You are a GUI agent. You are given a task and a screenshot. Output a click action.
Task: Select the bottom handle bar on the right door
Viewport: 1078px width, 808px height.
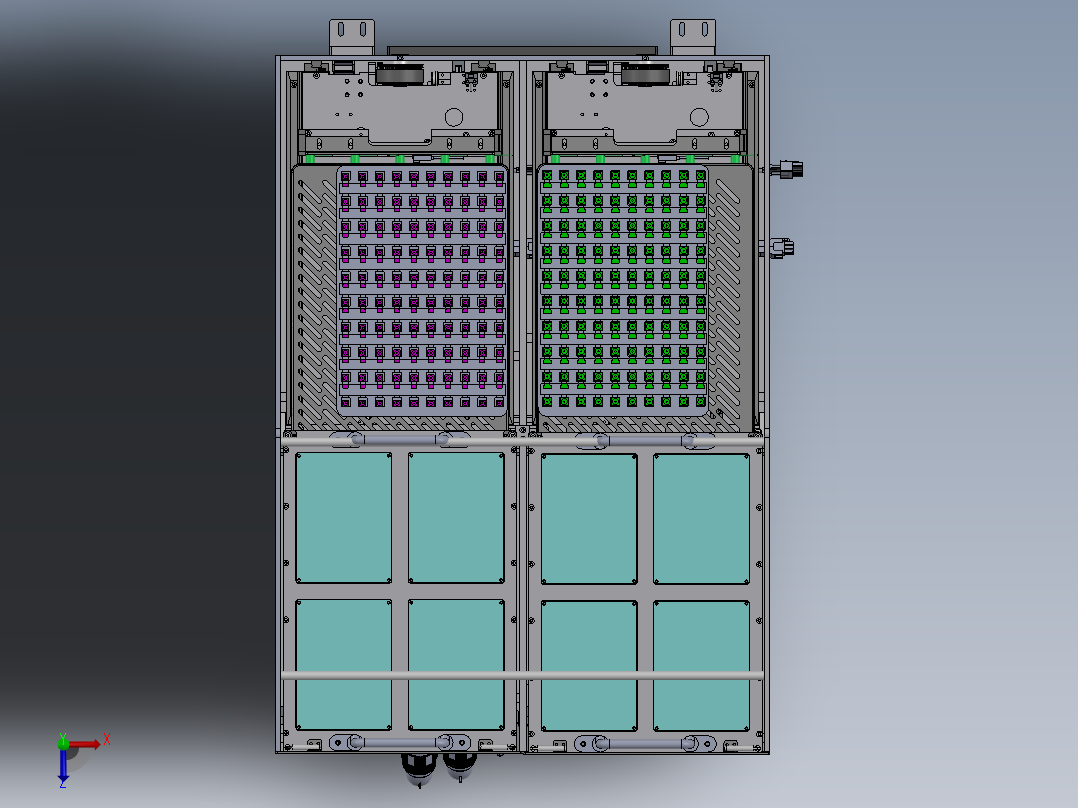coord(646,744)
